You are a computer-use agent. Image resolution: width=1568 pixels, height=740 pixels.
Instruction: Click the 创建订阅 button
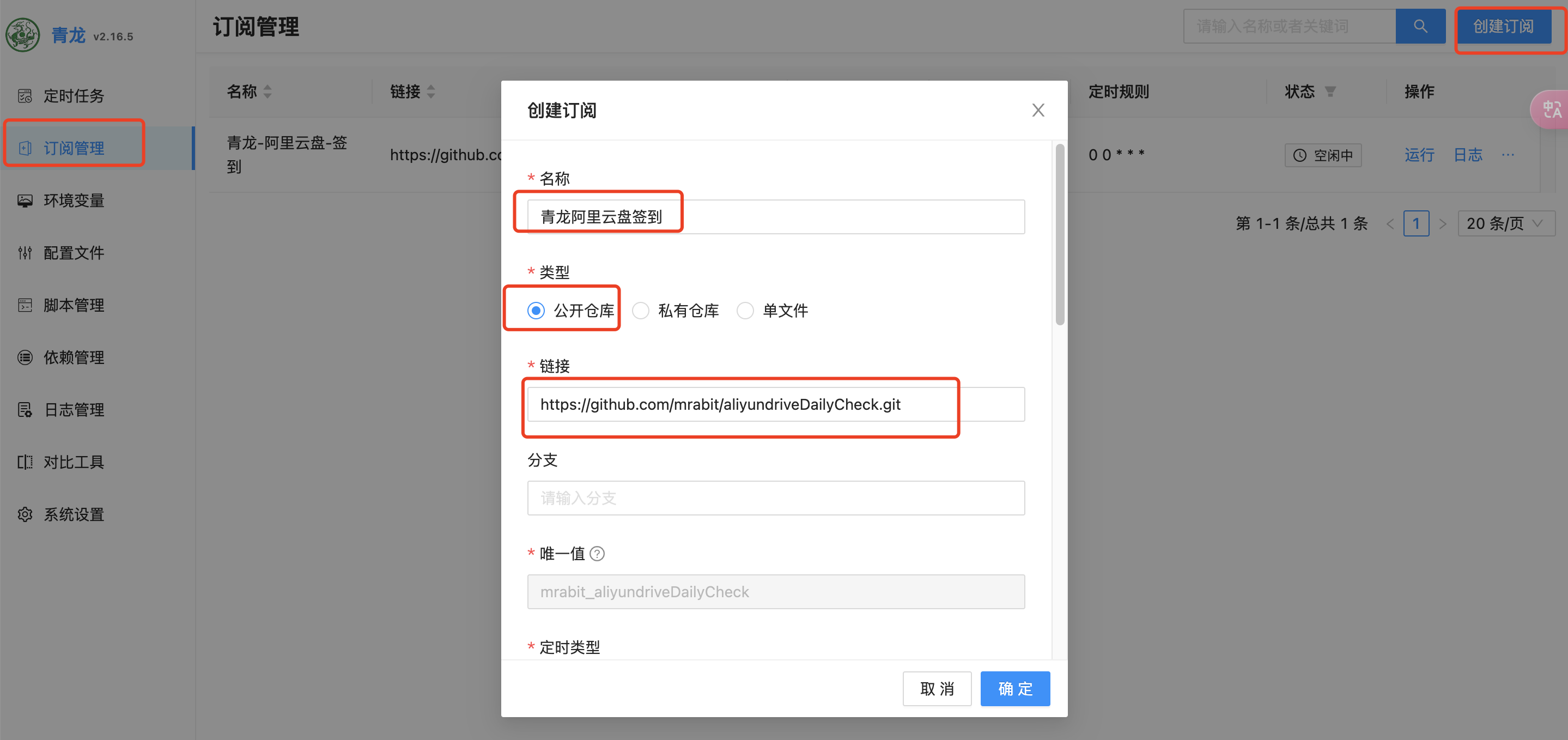click(1504, 26)
